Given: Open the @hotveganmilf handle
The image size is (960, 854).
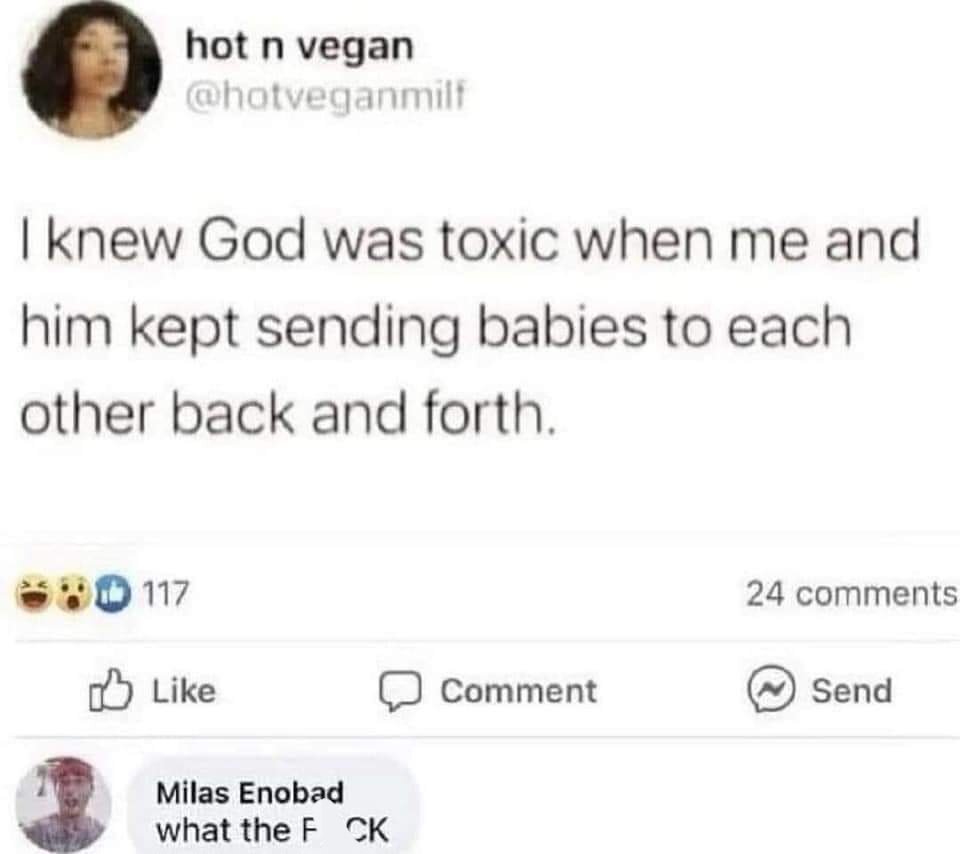Looking at the screenshot, I should tap(324, 97).
